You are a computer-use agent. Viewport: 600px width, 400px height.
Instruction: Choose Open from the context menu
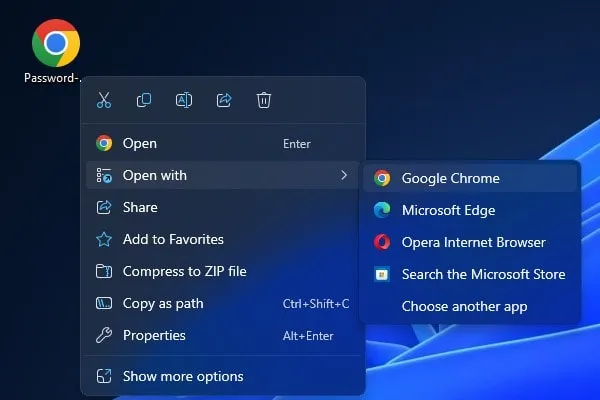(223, 144)
